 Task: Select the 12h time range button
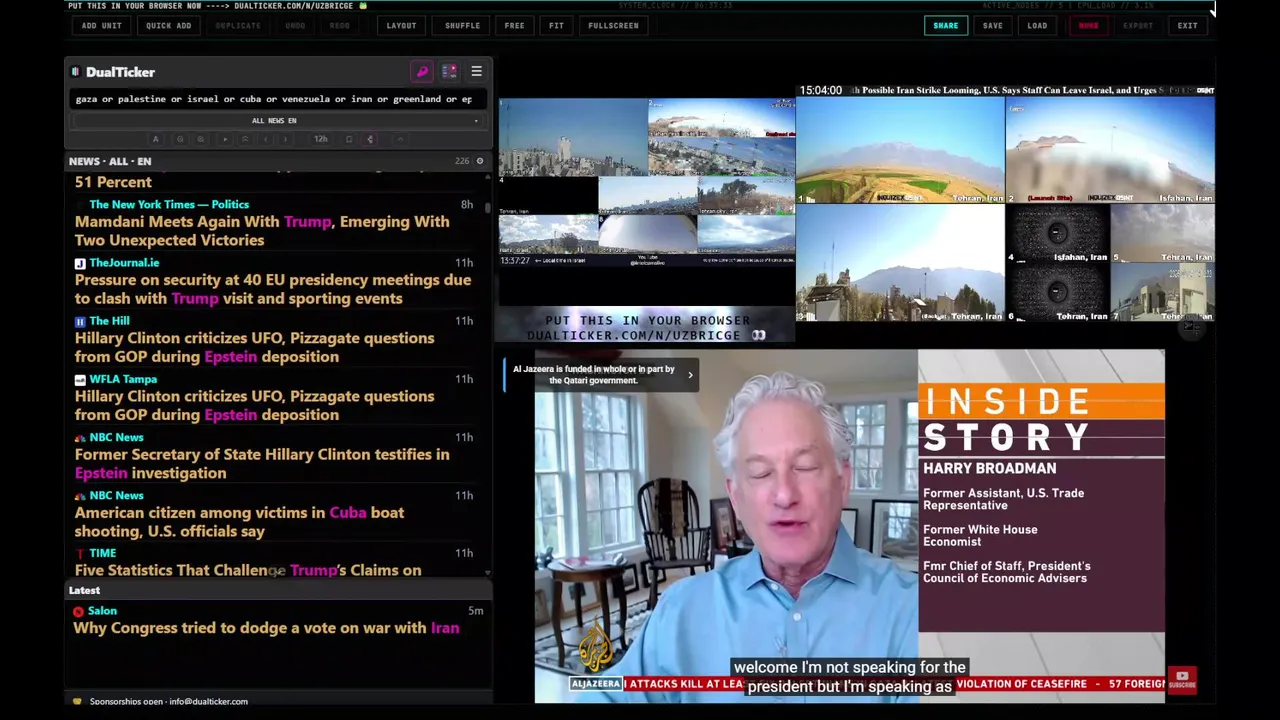pos(321,139)
